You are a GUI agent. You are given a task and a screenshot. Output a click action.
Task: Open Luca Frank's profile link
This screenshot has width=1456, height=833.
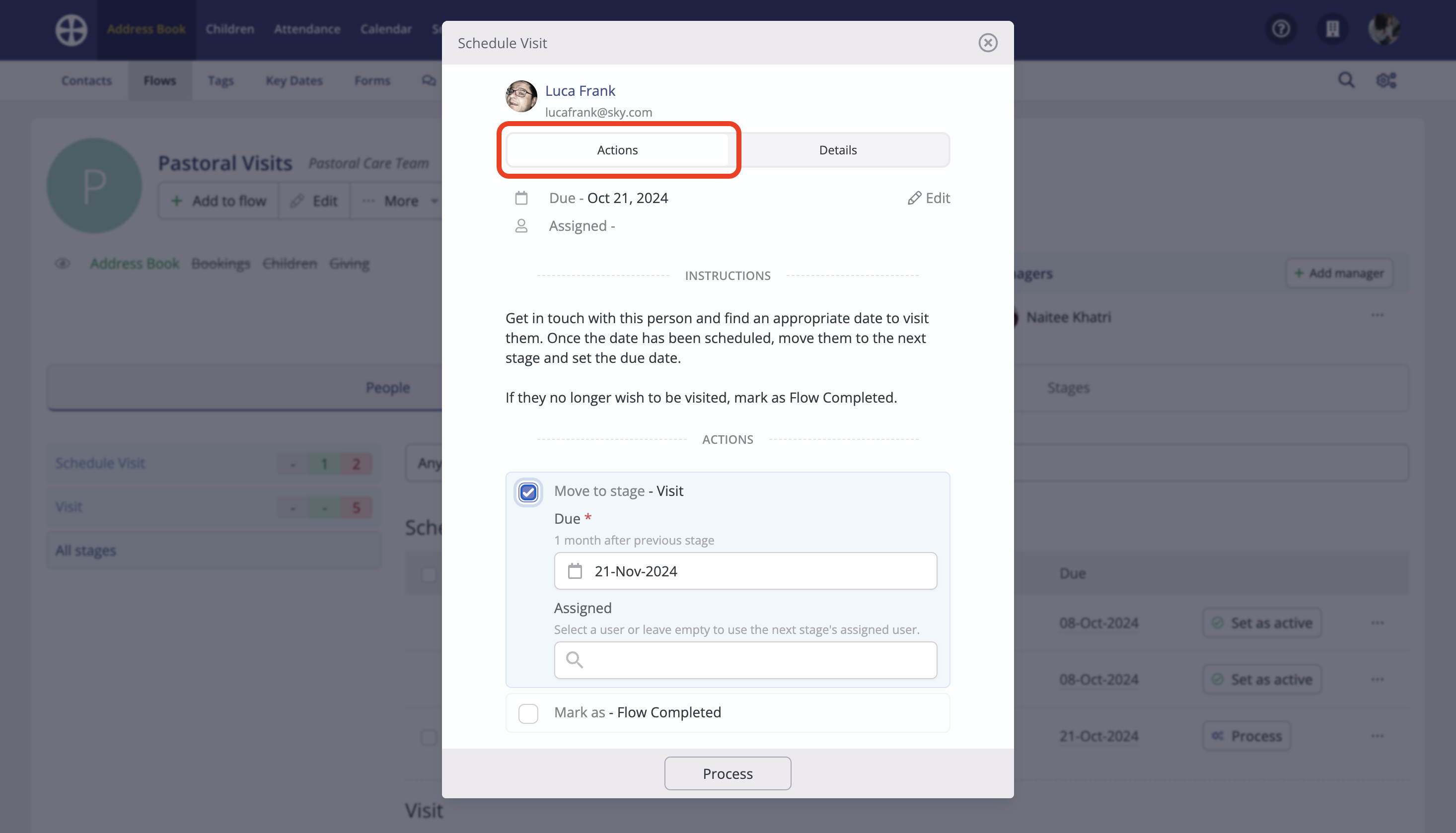(580, 90)
